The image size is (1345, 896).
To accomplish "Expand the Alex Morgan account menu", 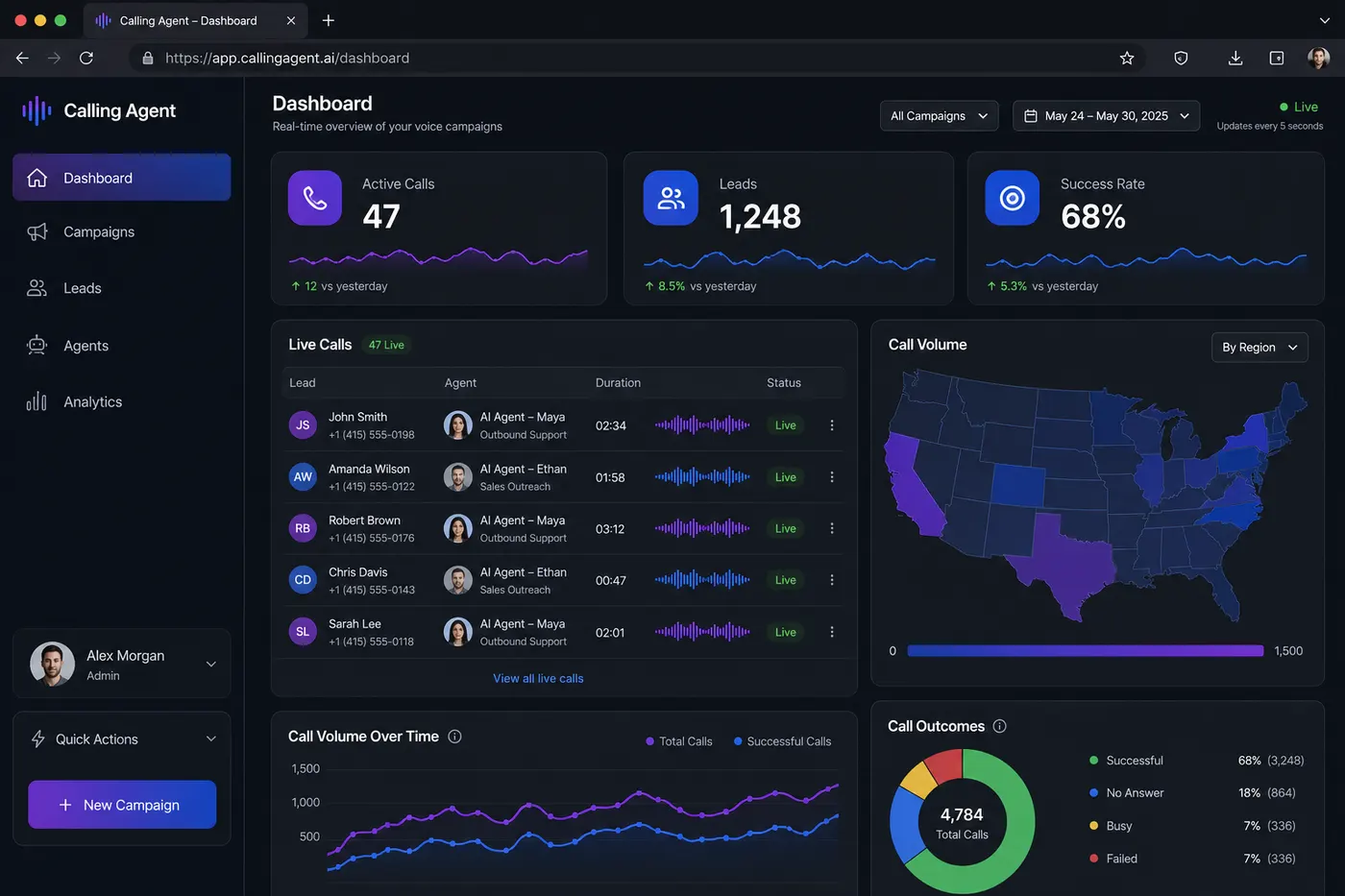I will coord(211,665).
